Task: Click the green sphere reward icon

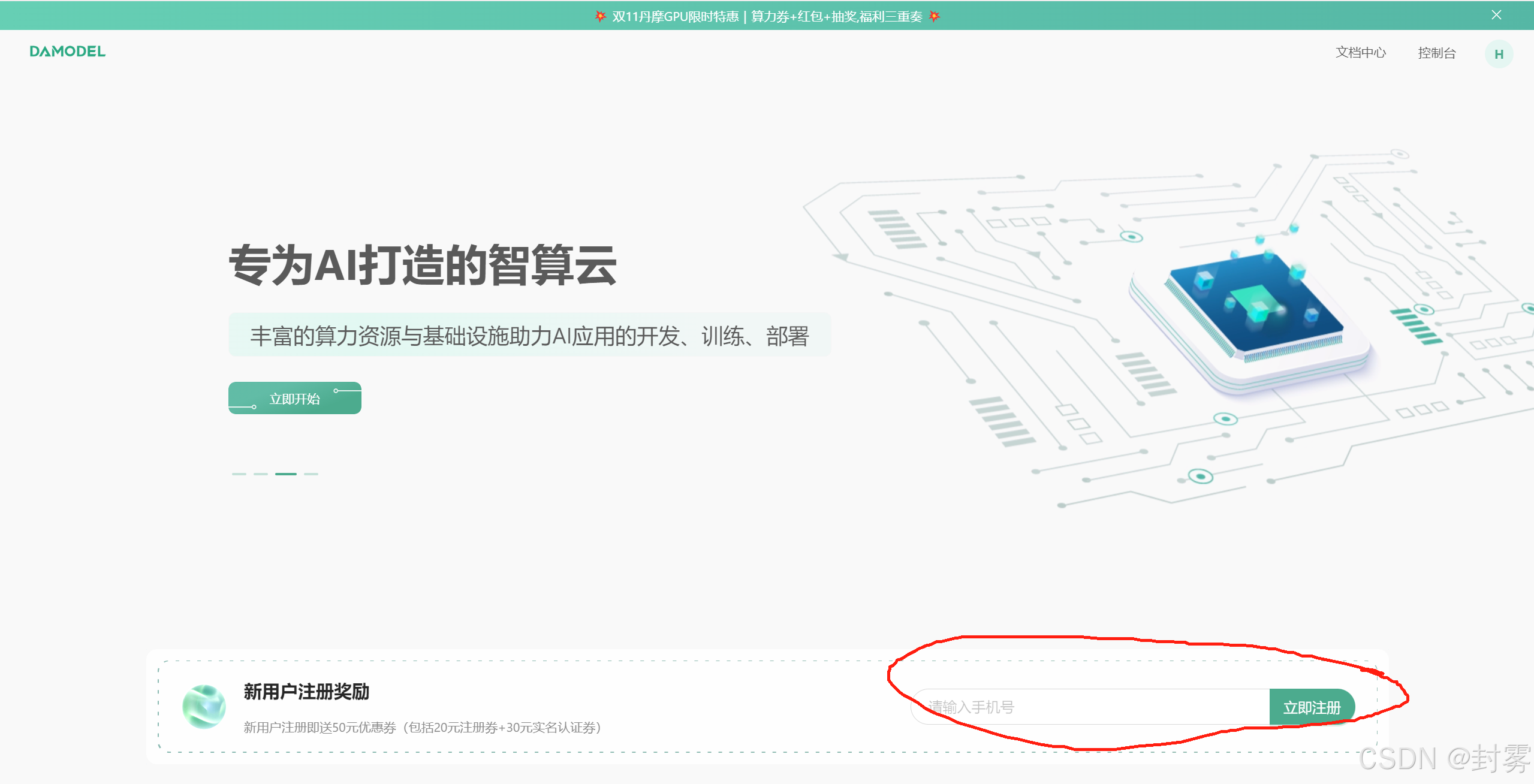Action: pos(204,707)
